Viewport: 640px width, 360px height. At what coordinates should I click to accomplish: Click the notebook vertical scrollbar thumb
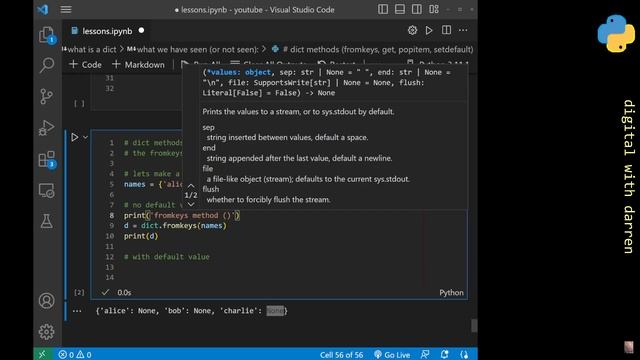(474, 325)
